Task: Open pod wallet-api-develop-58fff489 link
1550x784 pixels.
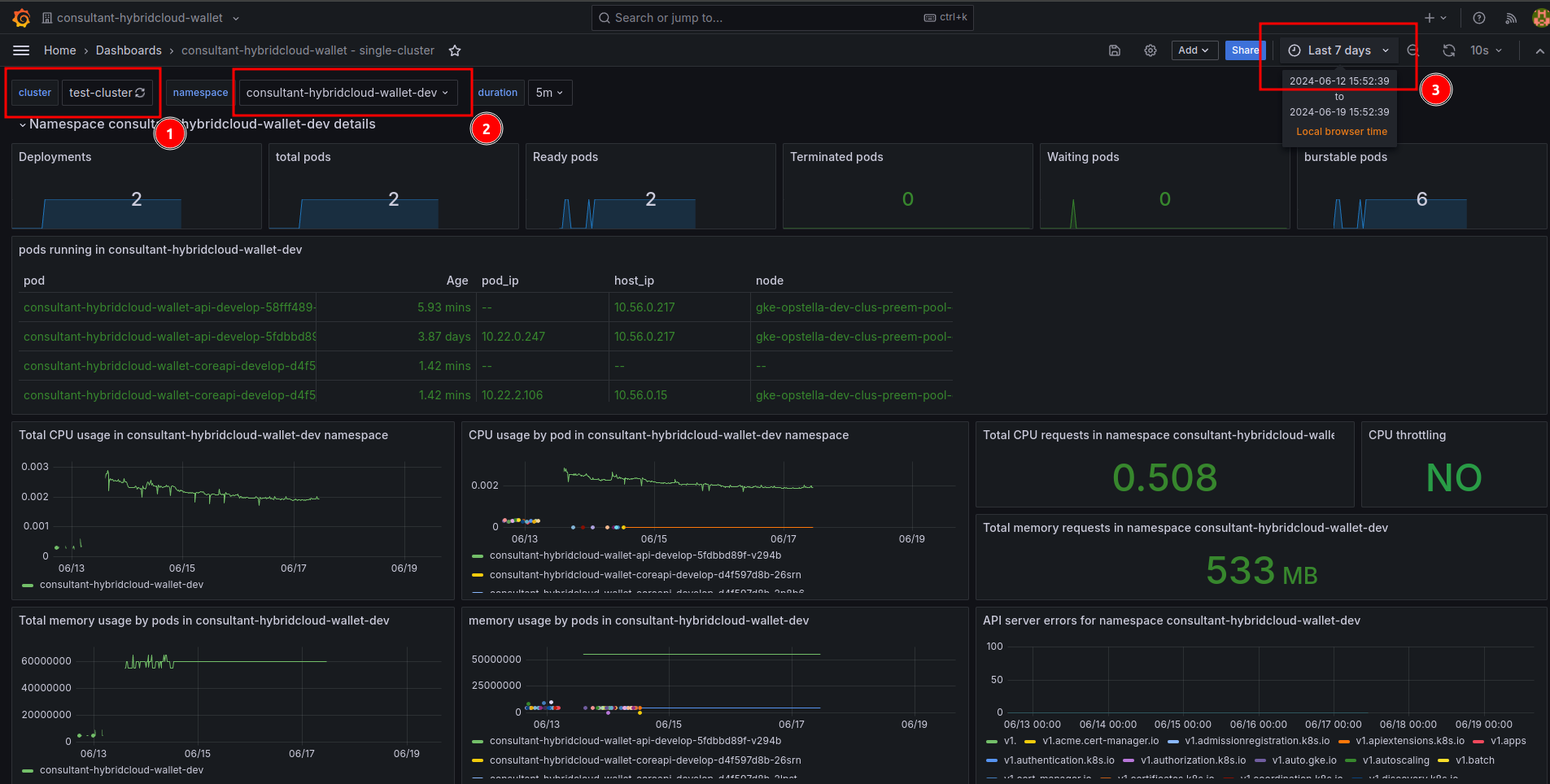Action: pyautogui.click(x=169, y=307)
